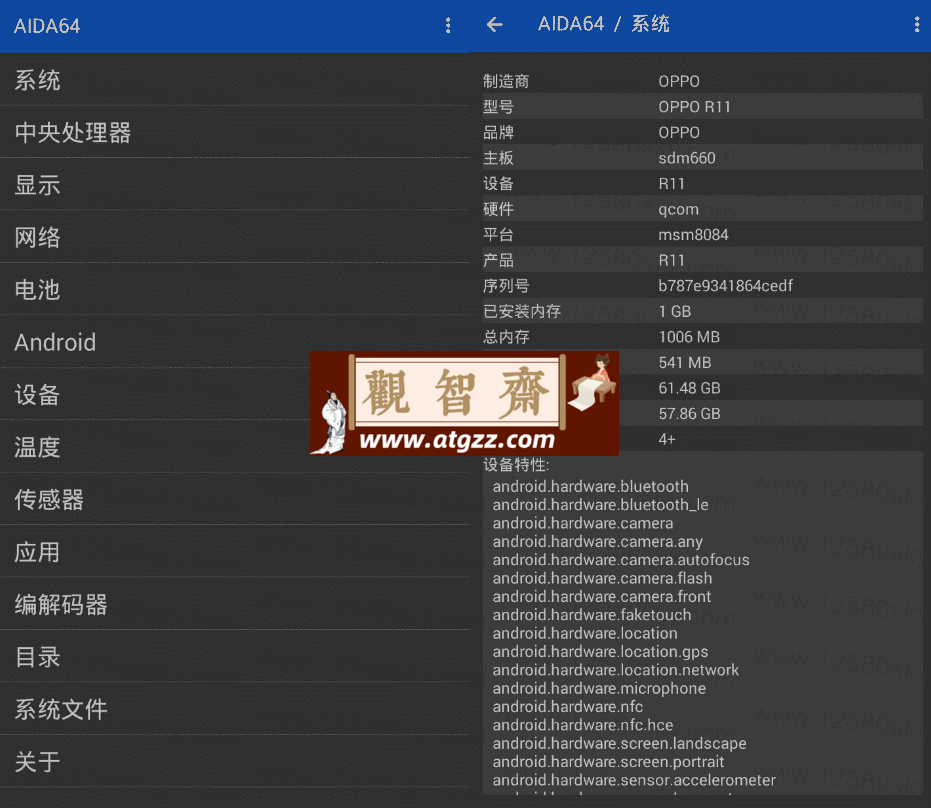This screenshot has width=931, height=808.
Task: Select the 型号 OPPO R11 row
Action: pos(702,107)
